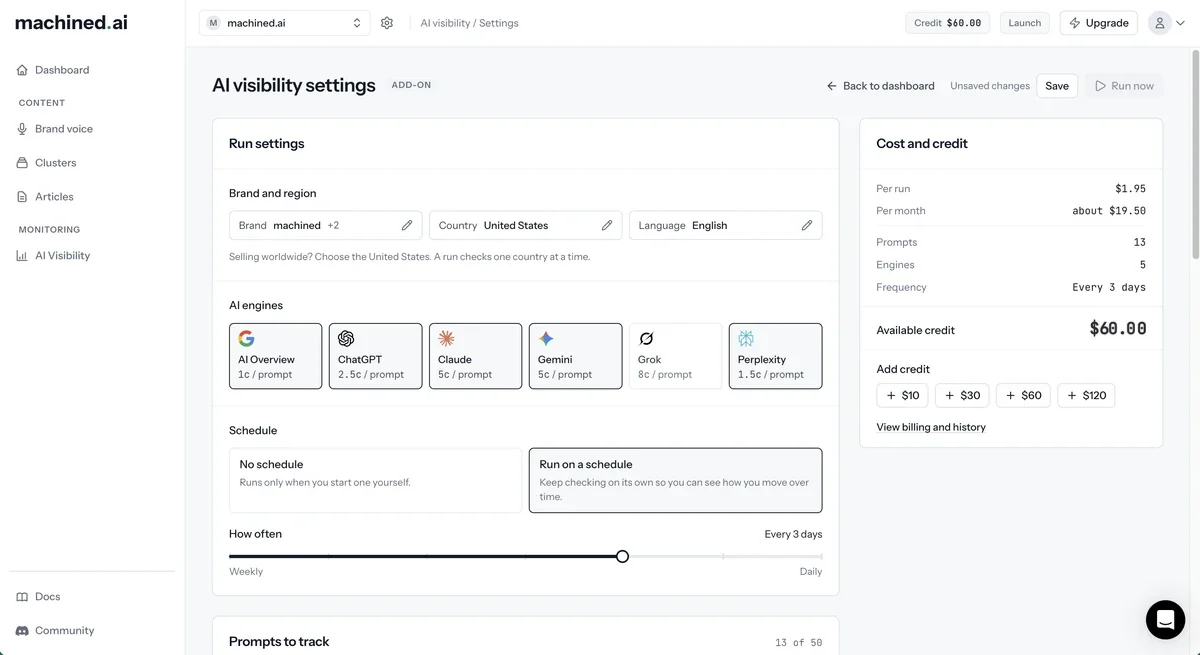The image size is (1200, 655).
Task: Click the 13 of 50 prompts counter
Action: click(798, 643)
